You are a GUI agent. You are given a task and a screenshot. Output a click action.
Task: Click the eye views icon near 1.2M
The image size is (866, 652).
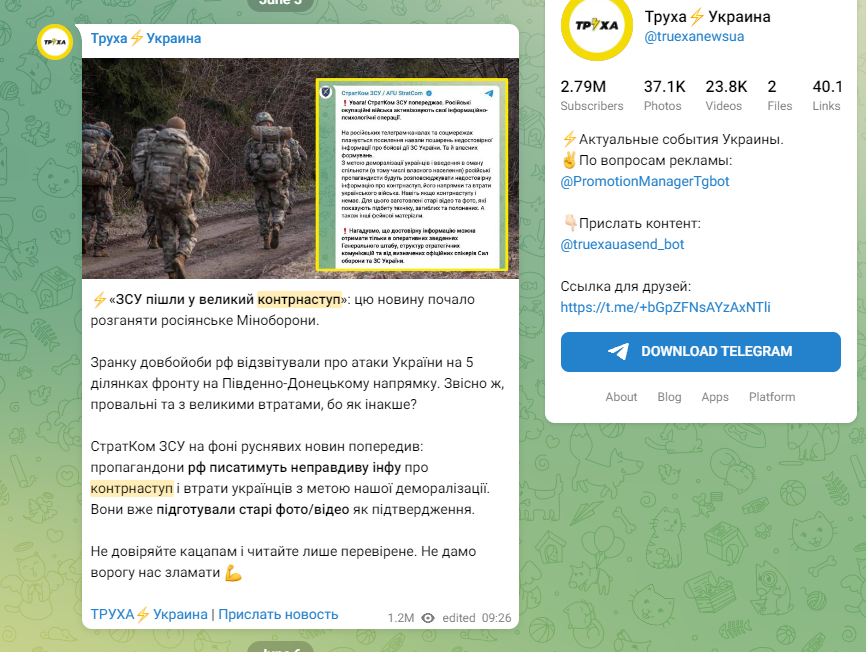(x=428, y=618)
